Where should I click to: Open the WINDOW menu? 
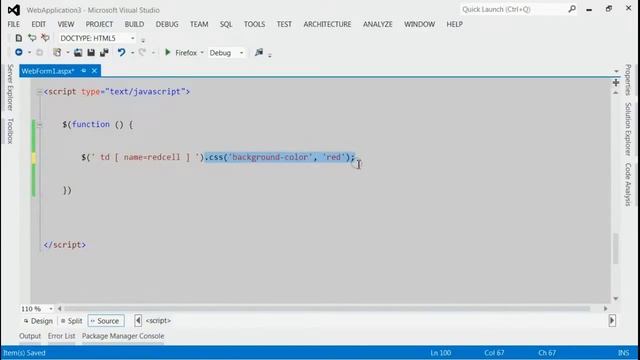tap(419, 24)
